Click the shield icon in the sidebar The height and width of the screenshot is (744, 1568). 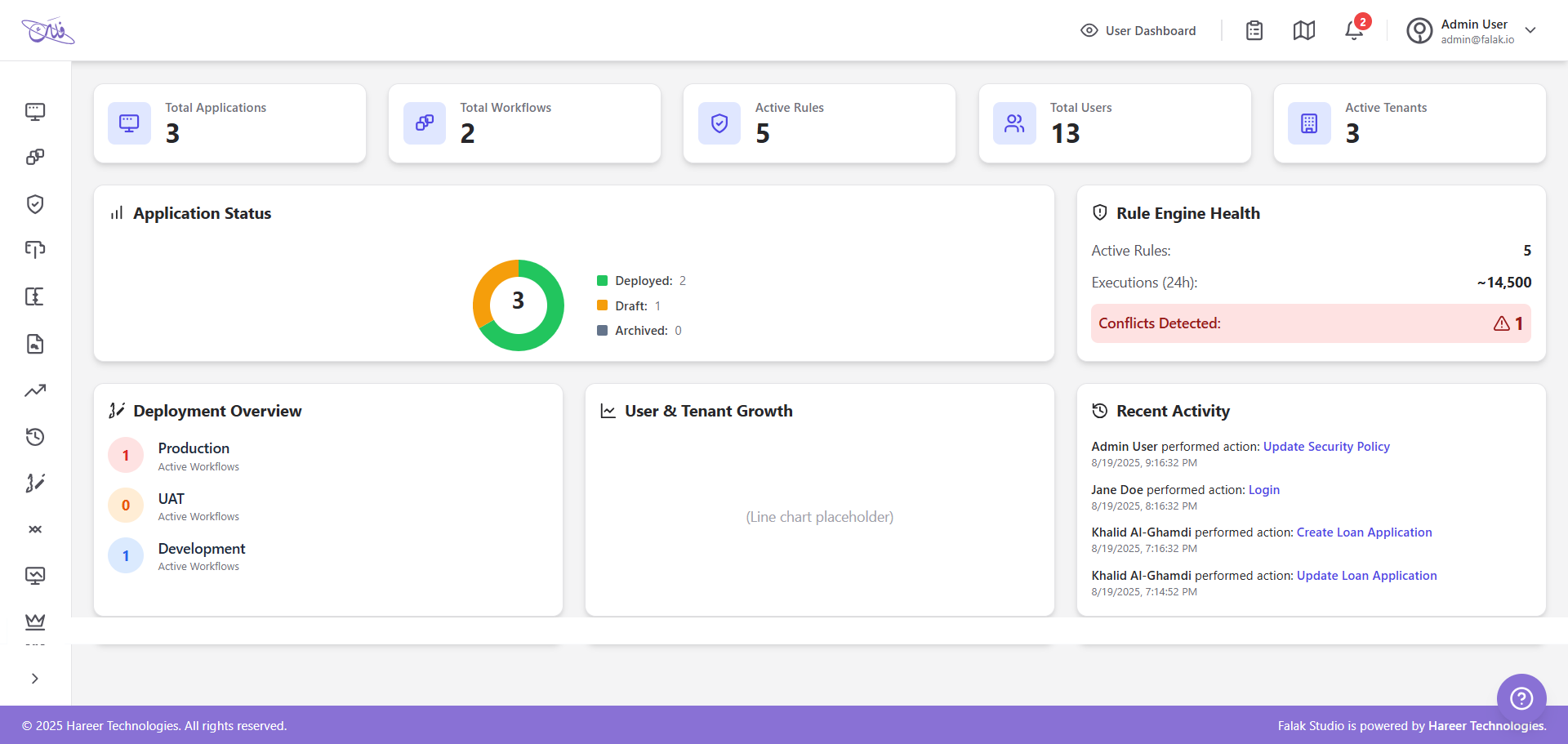pos(35,204)
